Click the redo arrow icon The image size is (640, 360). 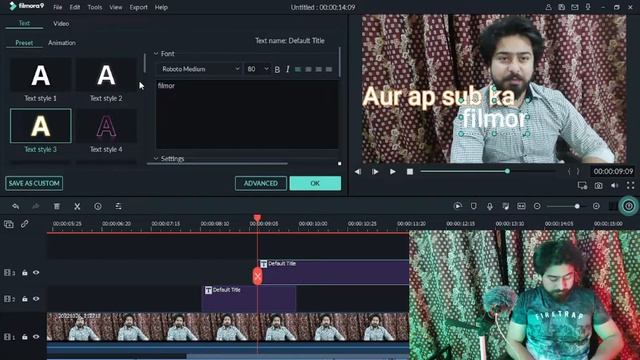(36, 207)
